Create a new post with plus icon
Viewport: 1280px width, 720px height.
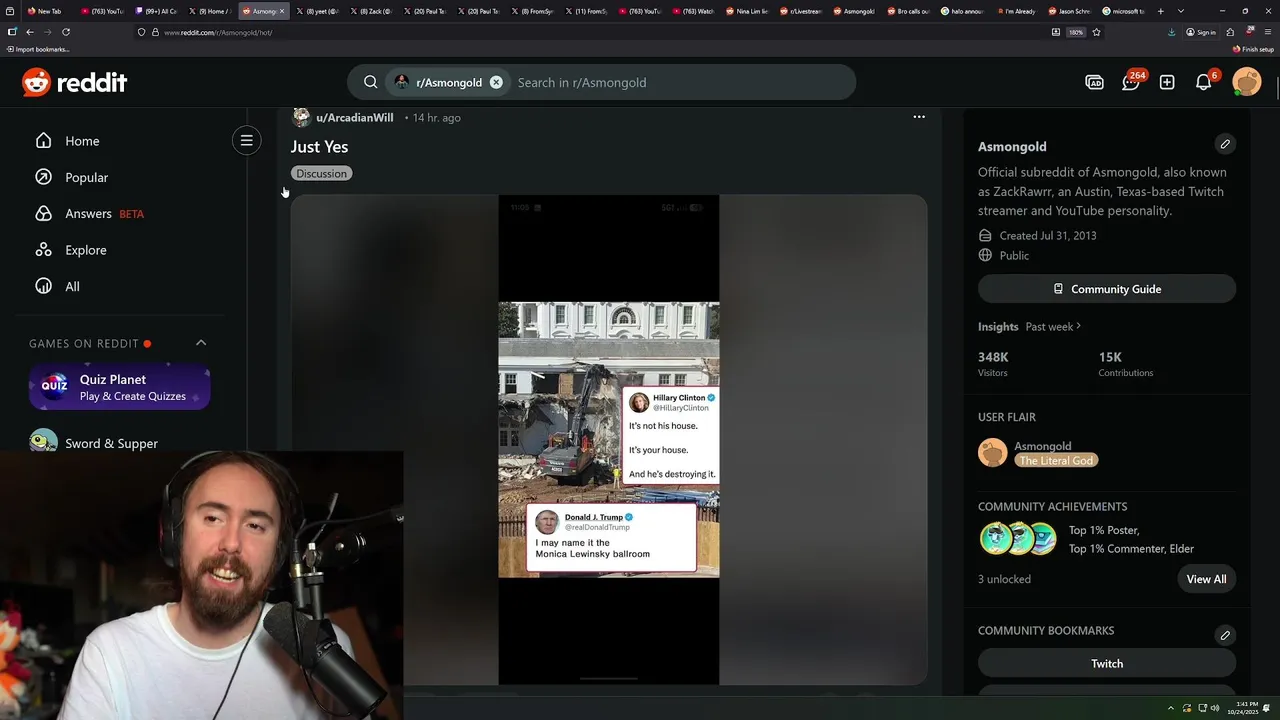(x=1167, y=82)
